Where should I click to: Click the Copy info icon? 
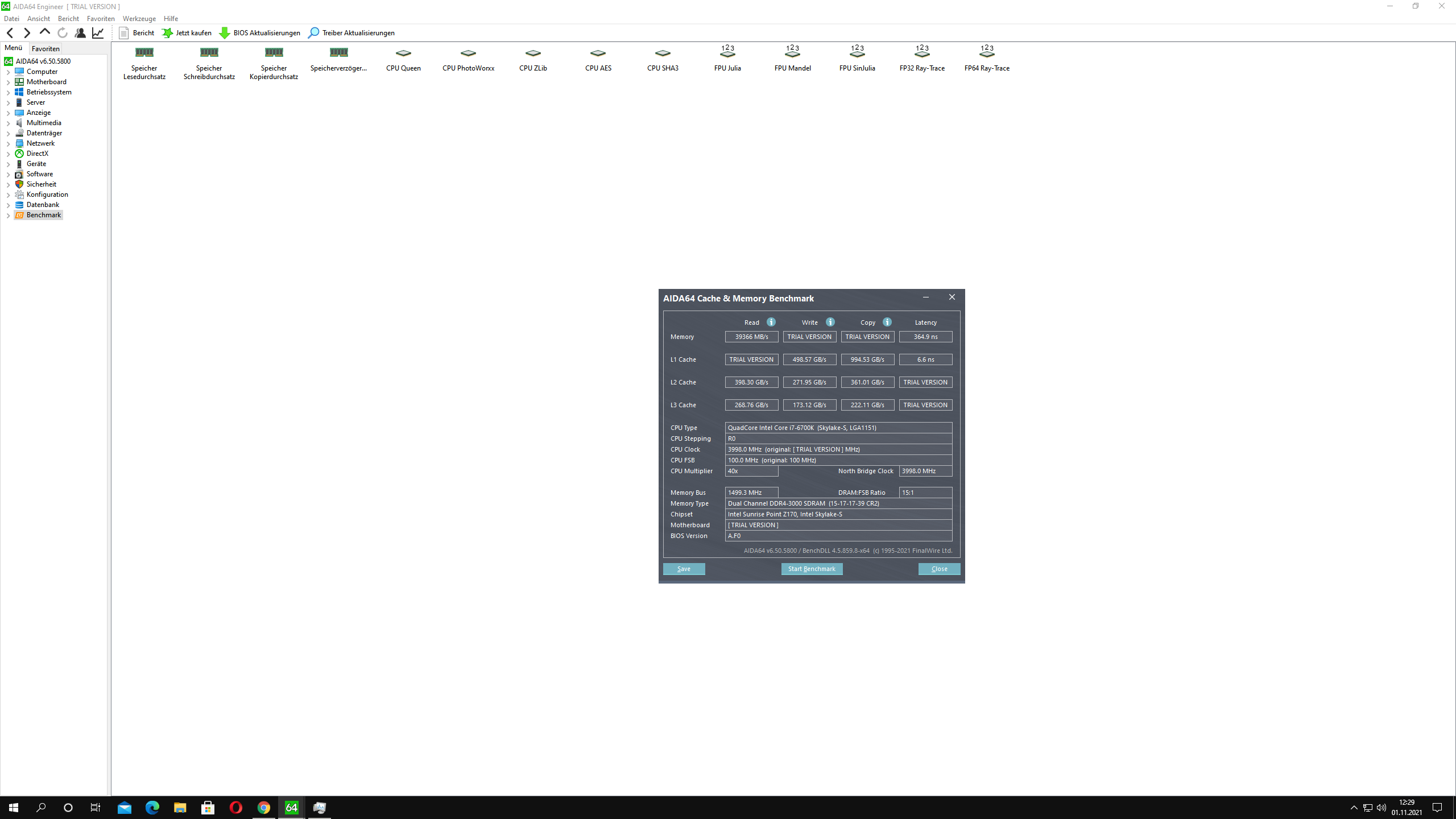[887, 322]
